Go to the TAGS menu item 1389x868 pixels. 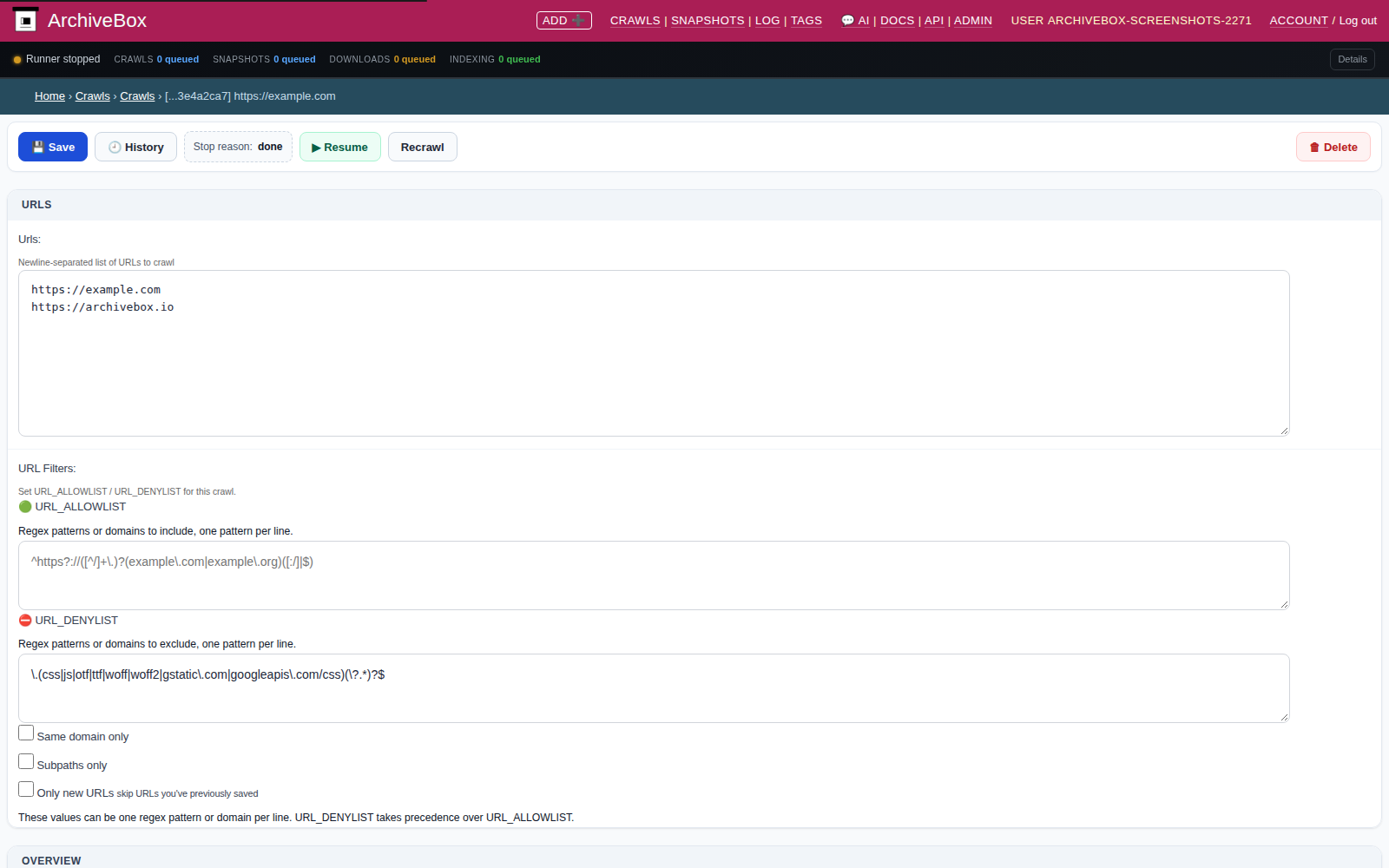click(806, 20)
